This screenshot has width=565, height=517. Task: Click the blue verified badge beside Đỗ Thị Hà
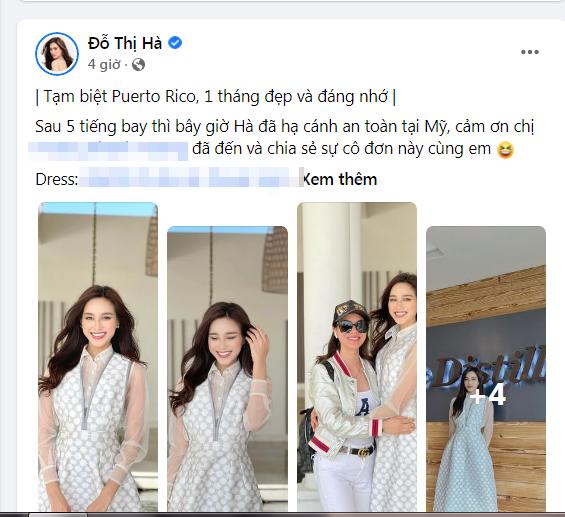tap(175, 43)
